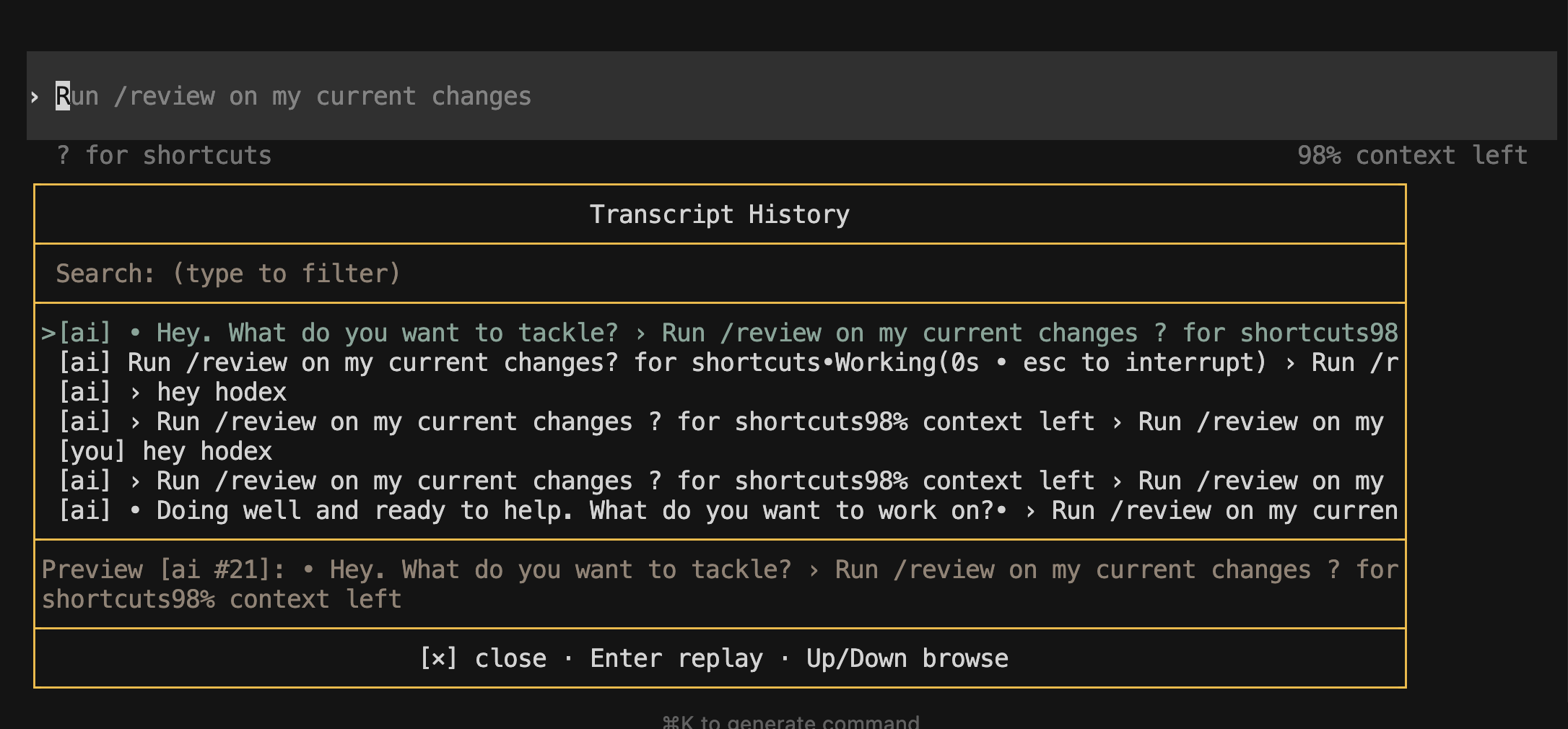This screenshot has height=729, width=1568.
Task: Select the entry 'Doing well and ready to help'
Action: click(720, 510)
